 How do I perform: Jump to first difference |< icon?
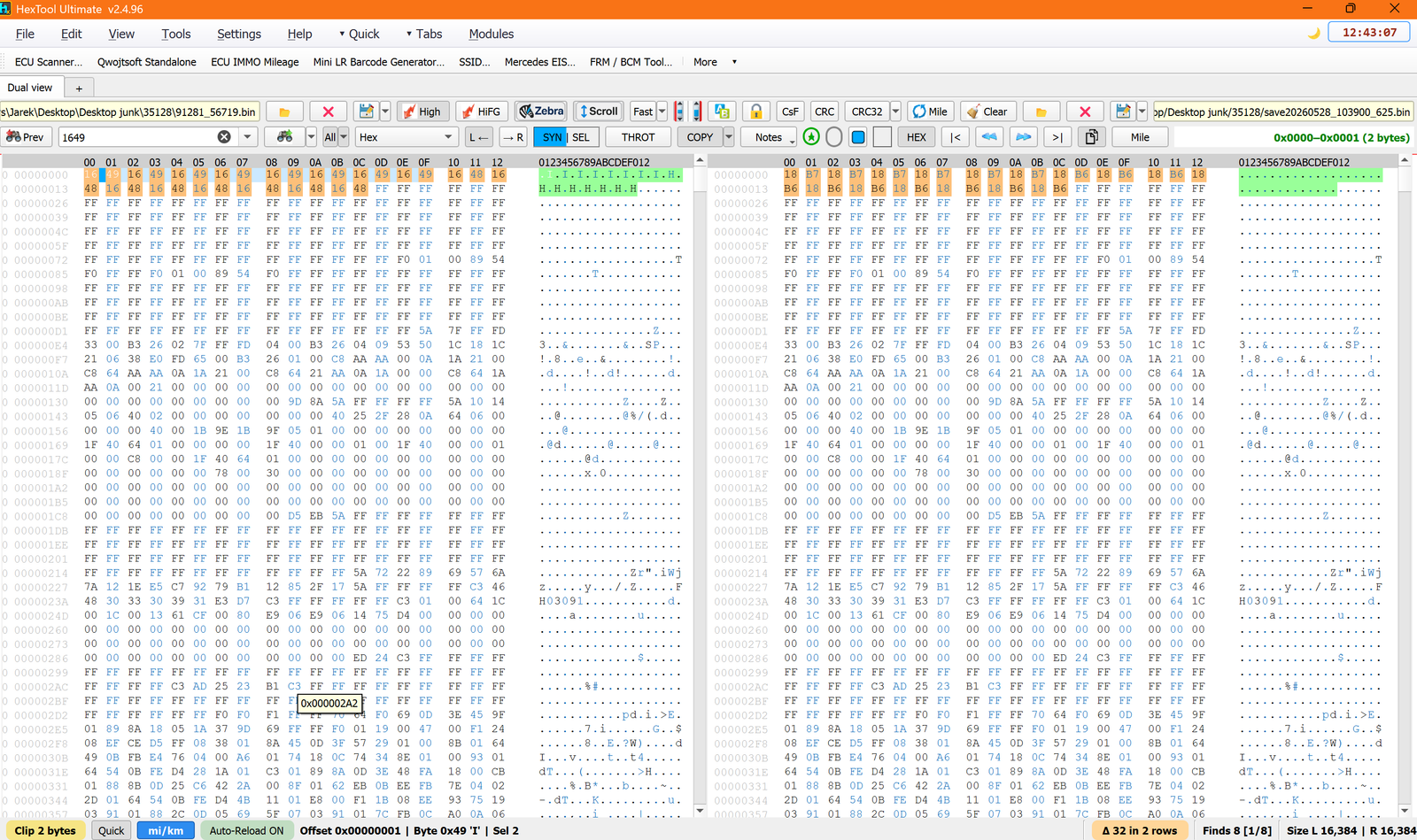[x=955, y=137]
